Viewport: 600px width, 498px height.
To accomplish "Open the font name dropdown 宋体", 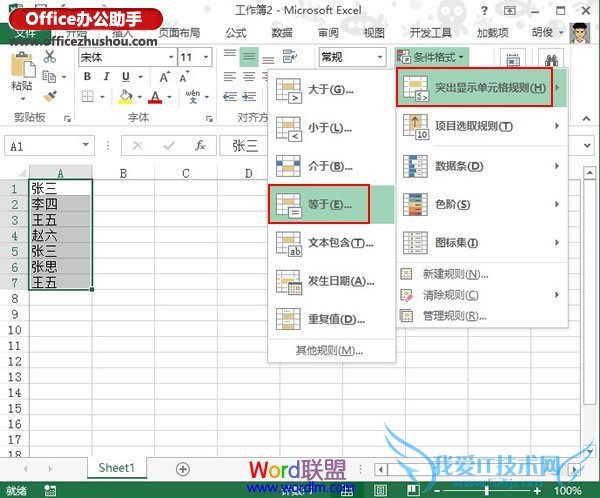I will click(x=171, y=57).
